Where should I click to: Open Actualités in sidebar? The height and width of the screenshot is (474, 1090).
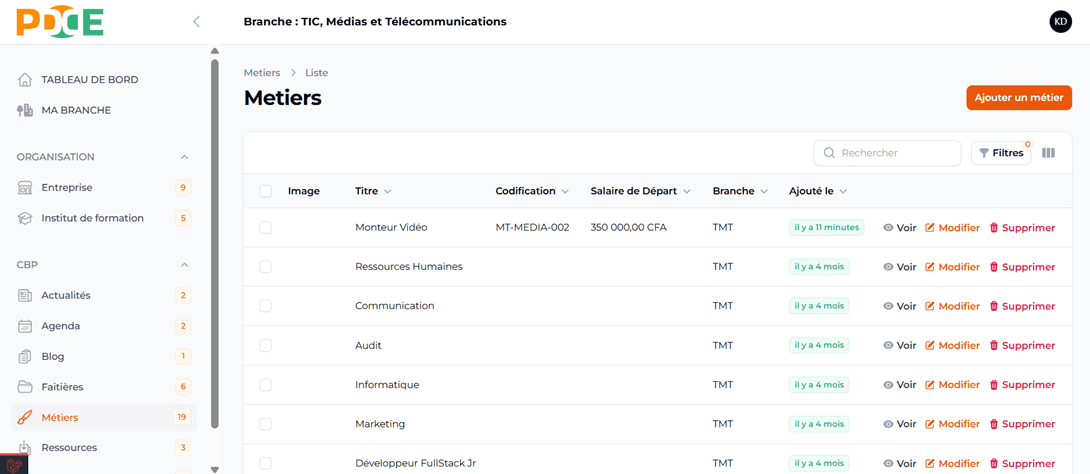[104, 295]
